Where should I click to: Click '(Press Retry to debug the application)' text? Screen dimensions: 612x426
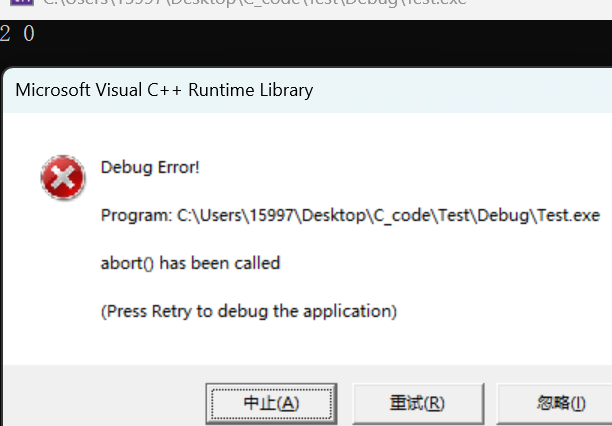[x=249, y=312]
